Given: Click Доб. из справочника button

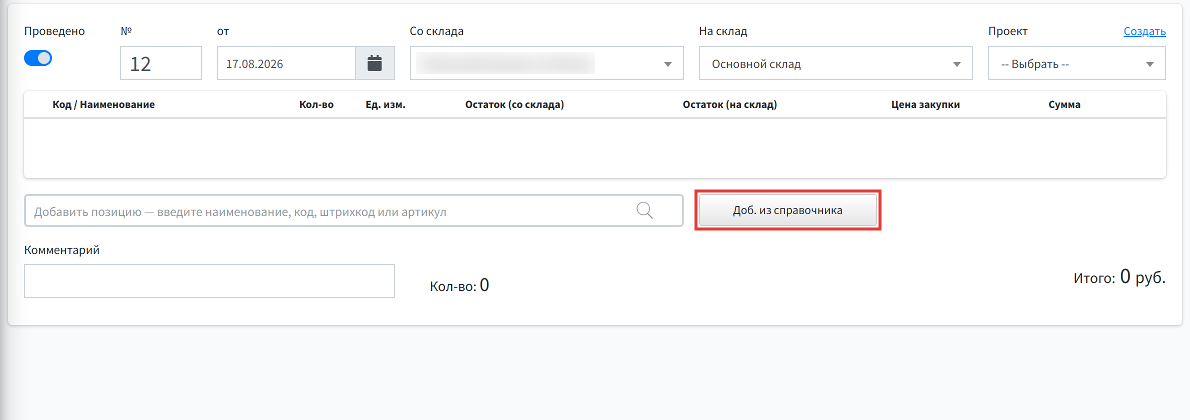Looking at the screenshot, I should (x=788, y=210).
